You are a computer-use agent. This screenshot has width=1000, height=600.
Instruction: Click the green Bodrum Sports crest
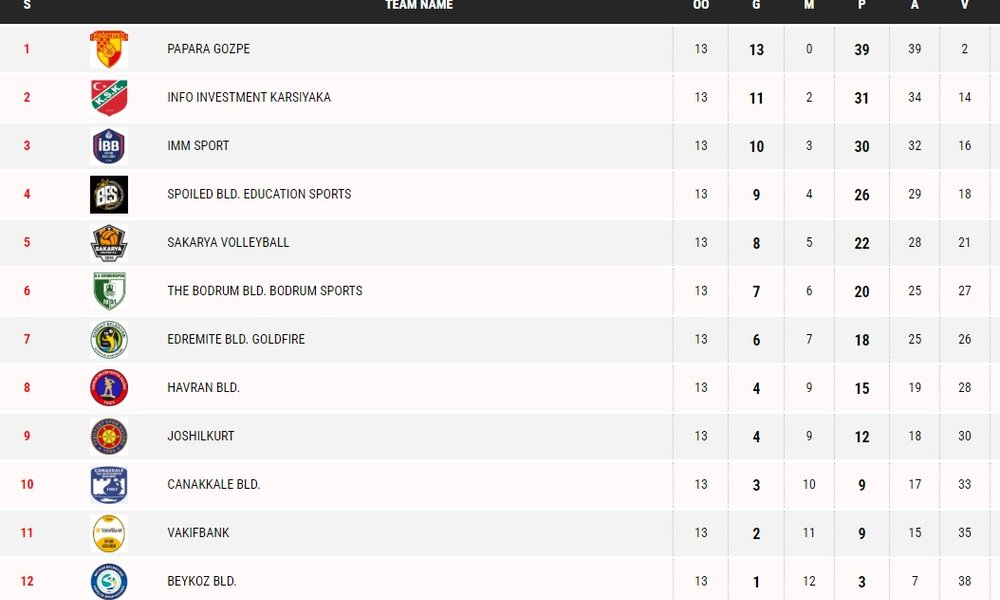(109, 291)
